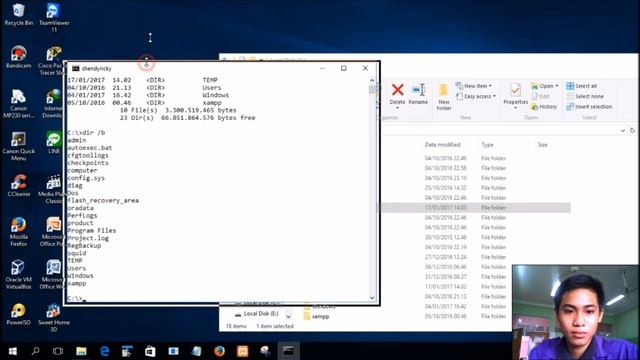This screenshot has width=640, height=360.
Task: Expand the address bar history chevron
Action: click(x=623, y=131)
